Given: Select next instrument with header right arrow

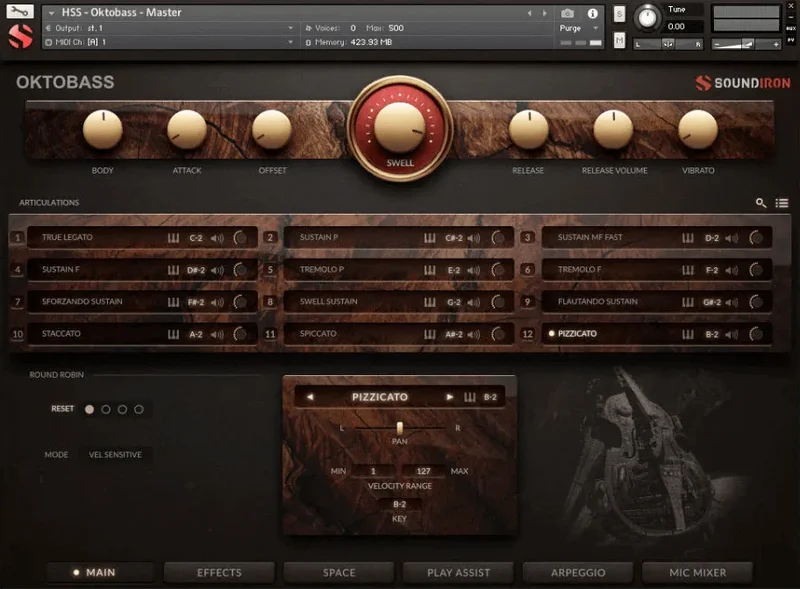Looking at the screenshot, I should pyautogui.click(x=545, y=13).
